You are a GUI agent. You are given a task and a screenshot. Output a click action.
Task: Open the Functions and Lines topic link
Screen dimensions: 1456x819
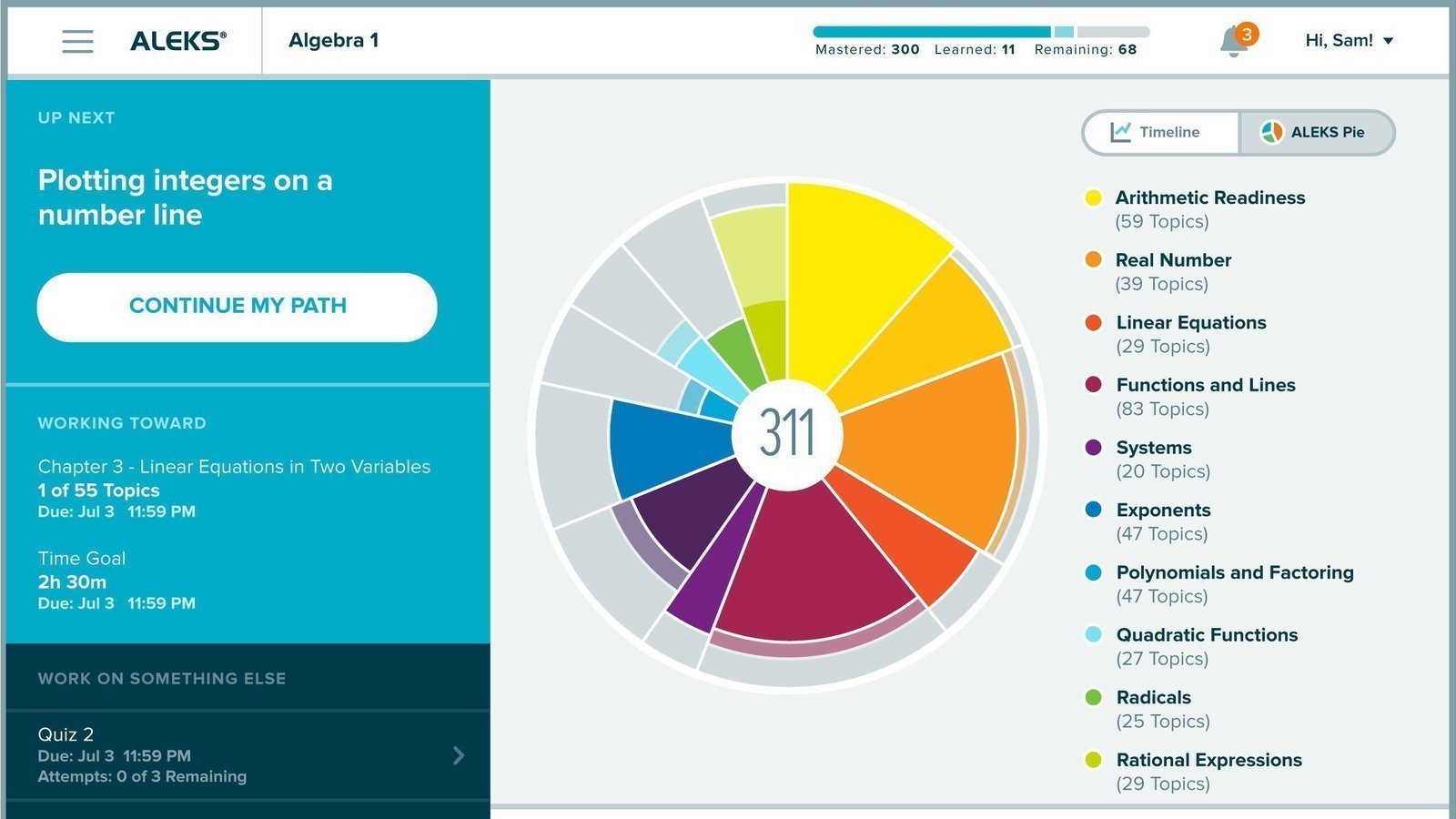point(1206,385)
